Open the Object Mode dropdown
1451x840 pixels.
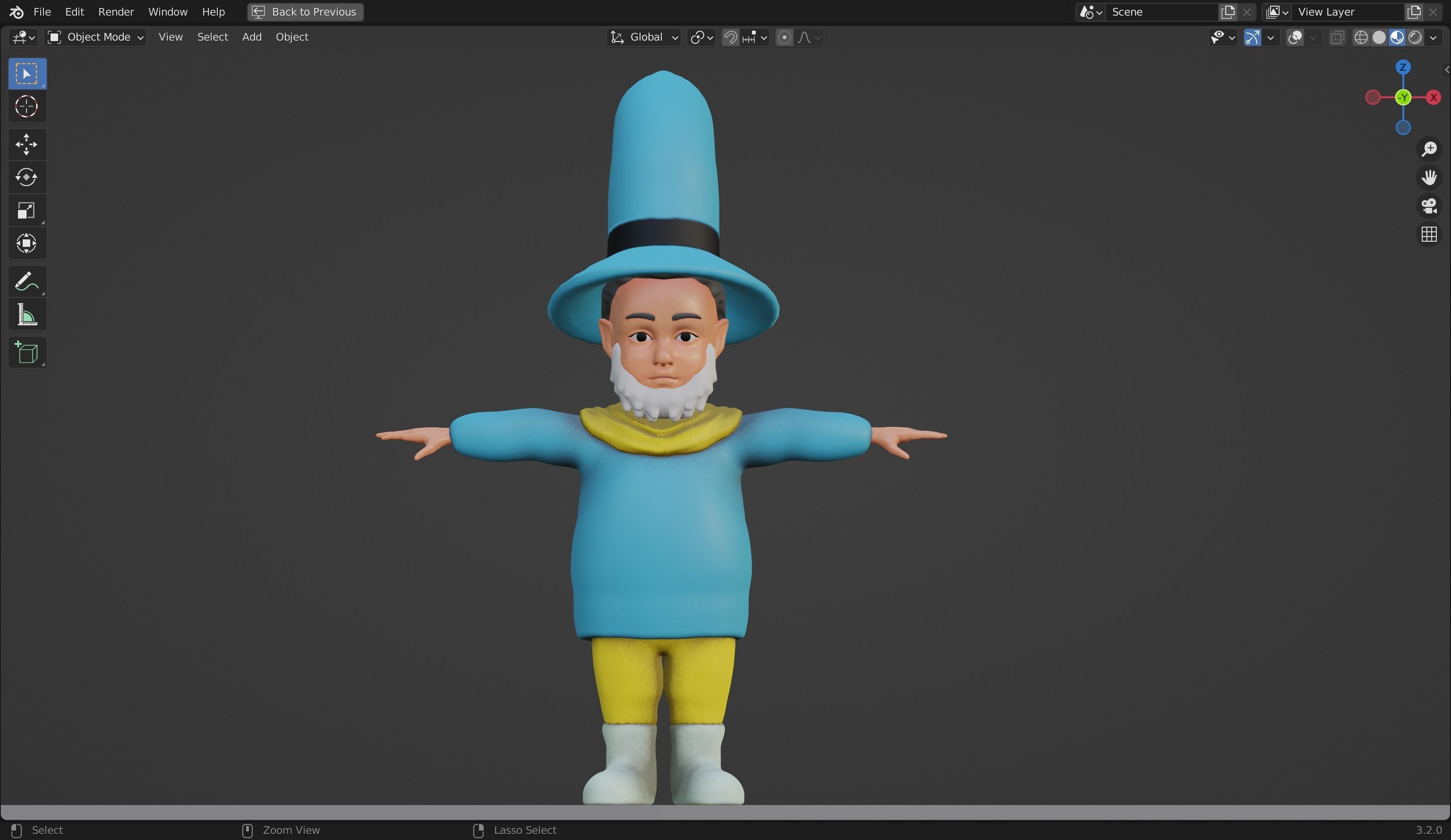(x=95, y=37)
